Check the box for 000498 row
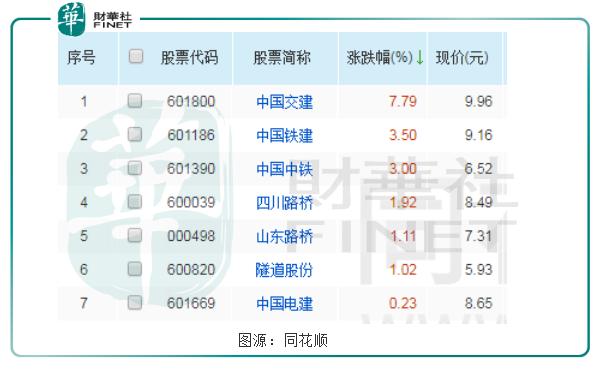The image size is (604, 369). tap(135, 235)
